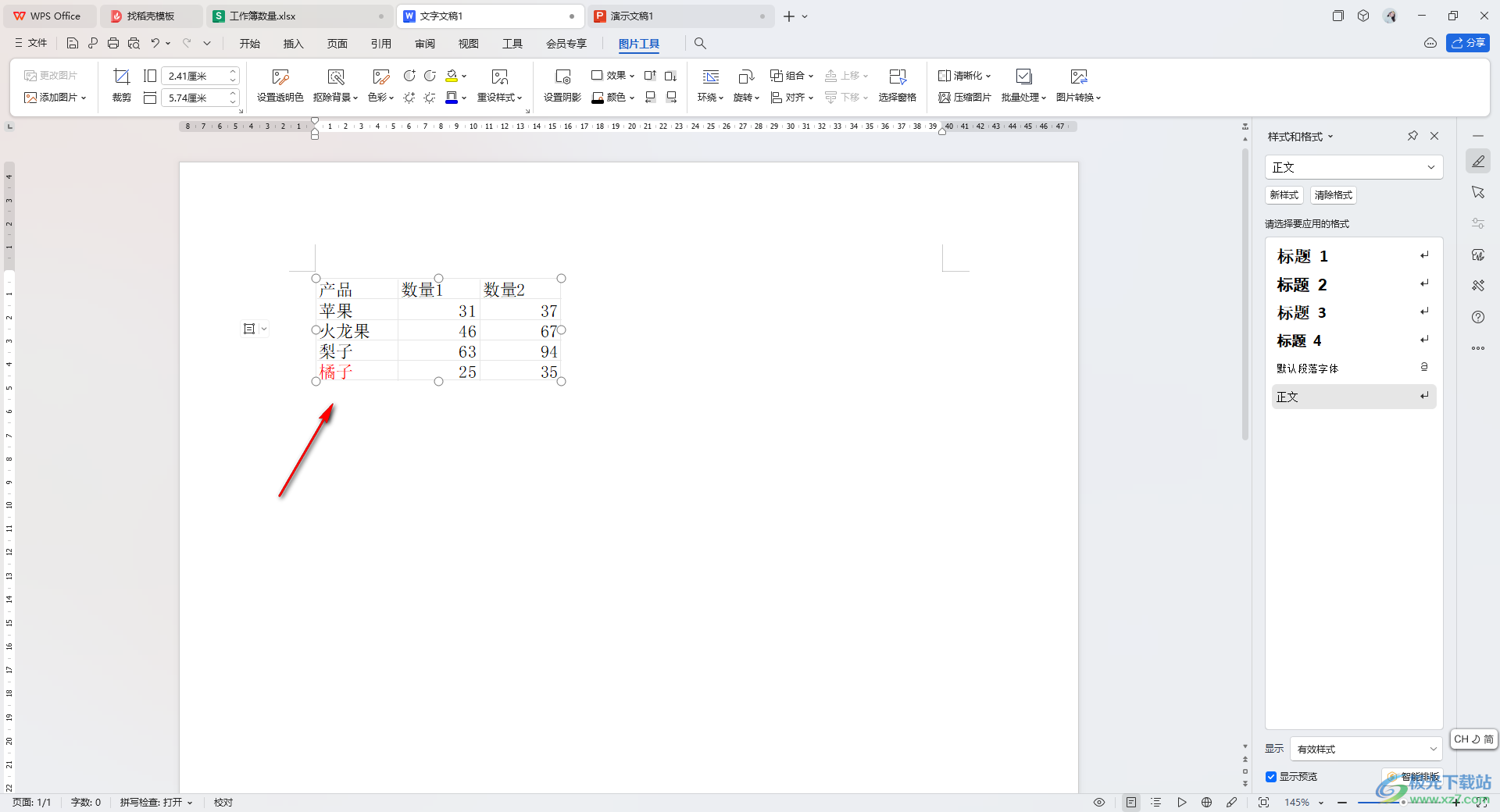Click the 智能排版 button

[x=1413, y=777]
